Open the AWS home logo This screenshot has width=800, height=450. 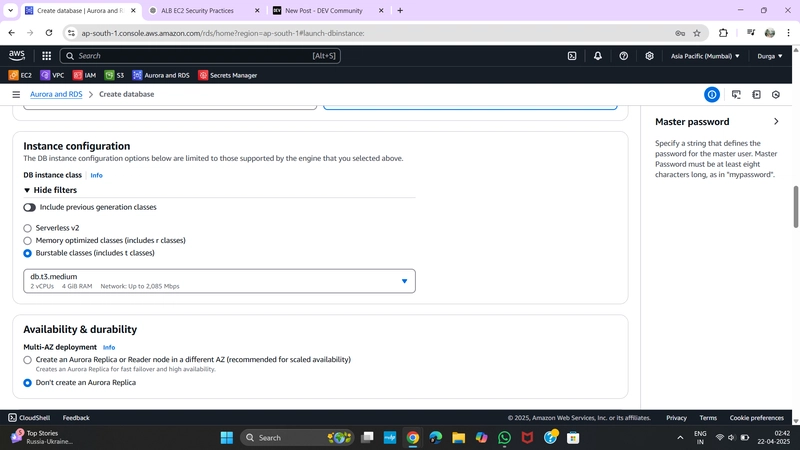coord(16,56)
